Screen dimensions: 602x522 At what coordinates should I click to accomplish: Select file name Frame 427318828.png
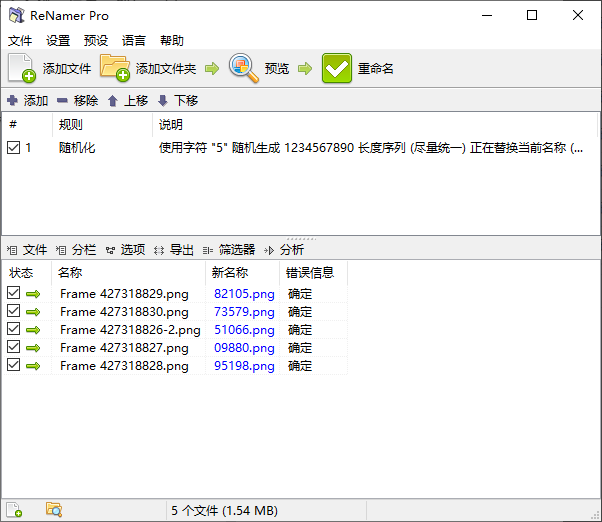click(124, 366)
